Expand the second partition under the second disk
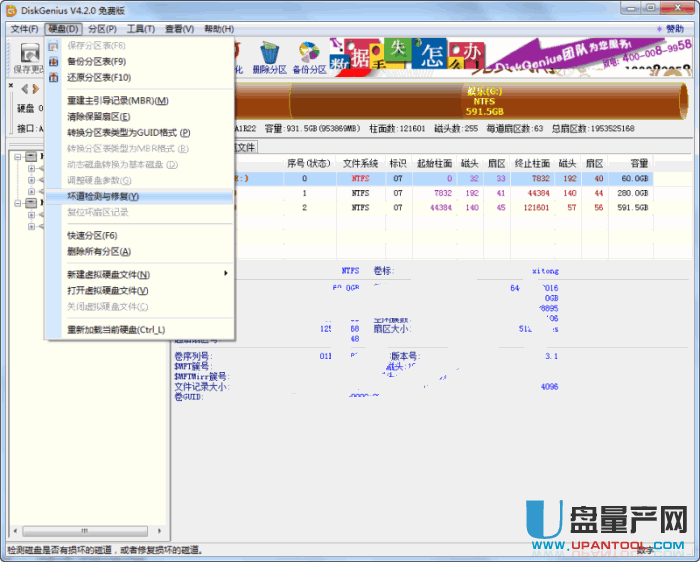700x562 pixels. (x=31, y=226)
